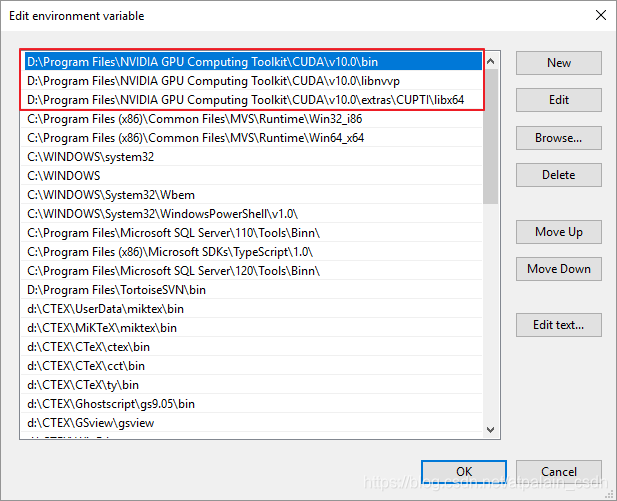Select the WindowsPowerShell\v1.0\ entry
The image size is (617, 501).
[x=253, y=214]
